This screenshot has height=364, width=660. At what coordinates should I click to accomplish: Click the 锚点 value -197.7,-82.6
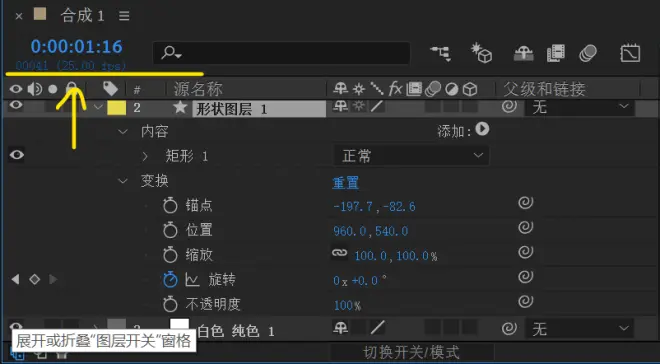(374, 207)
